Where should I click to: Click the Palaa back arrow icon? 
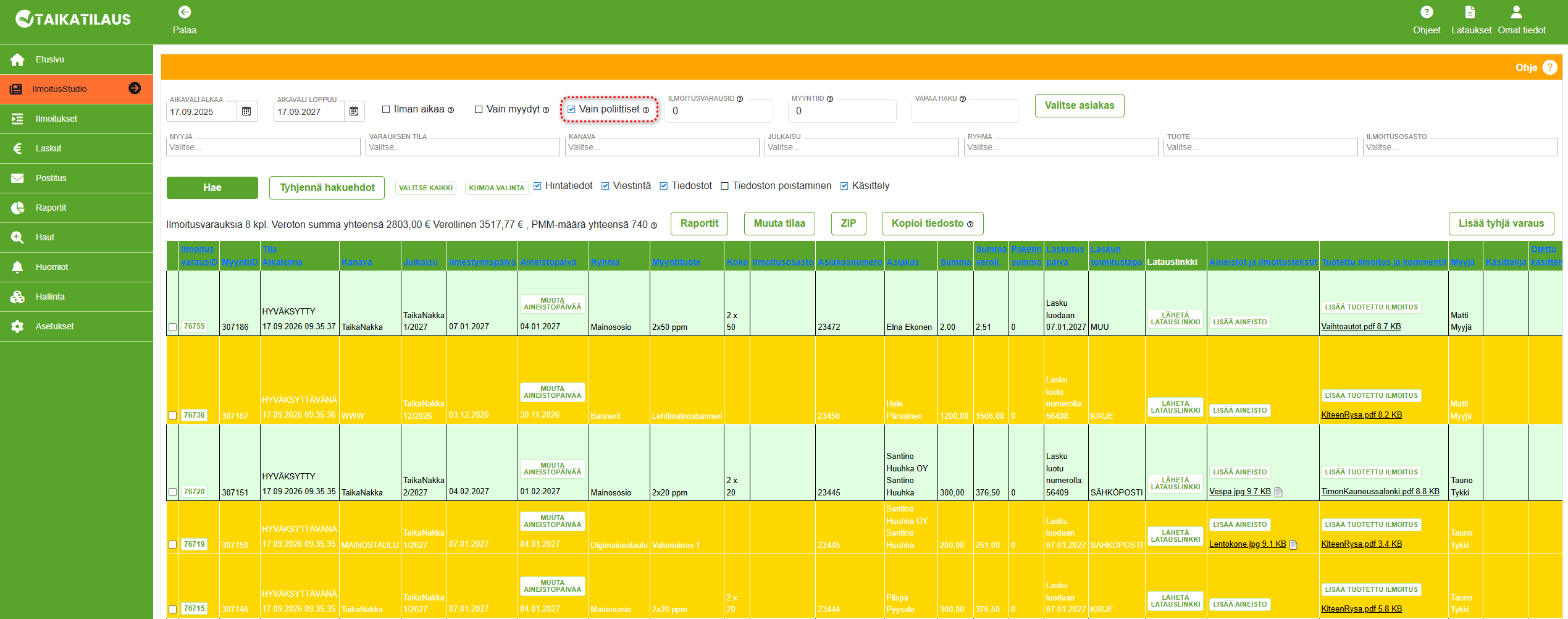(x=184, y=12)
